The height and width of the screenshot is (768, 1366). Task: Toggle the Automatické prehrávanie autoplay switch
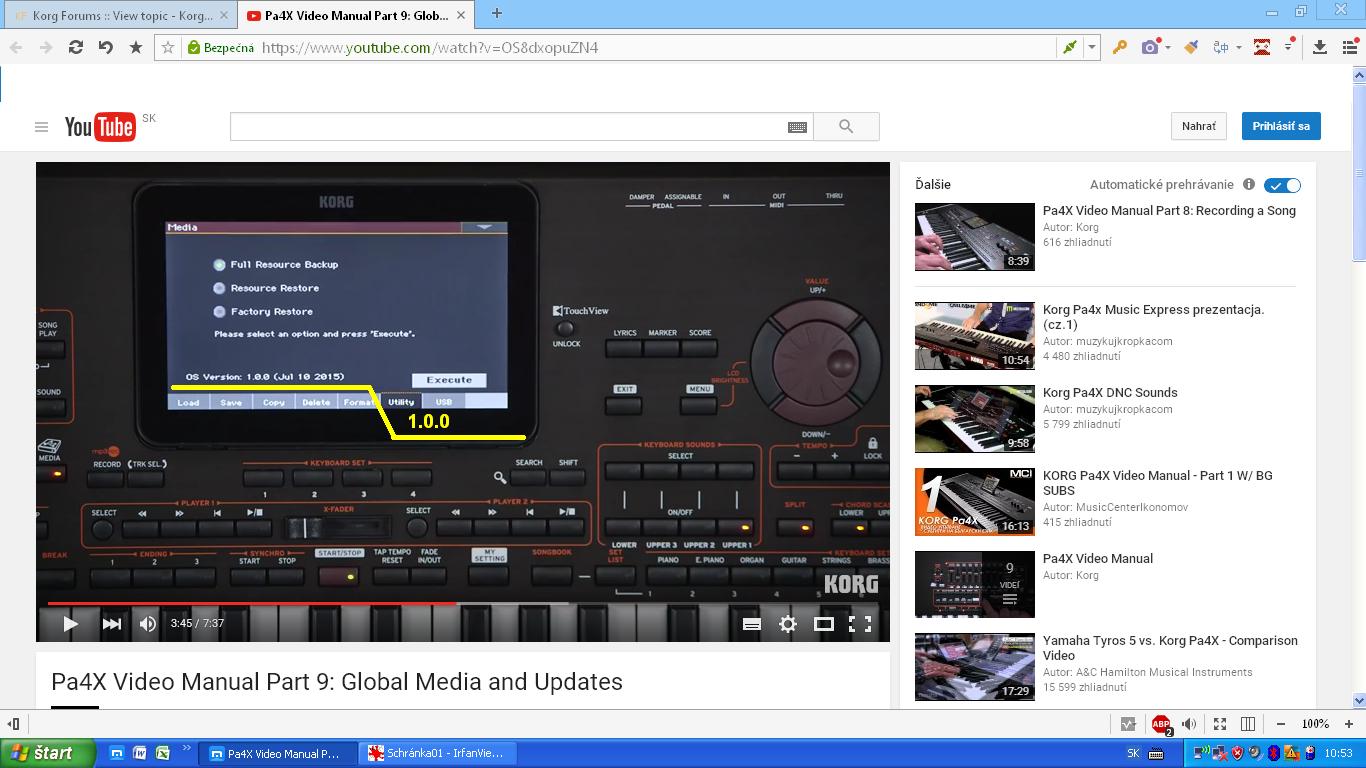click(x=1282, y=185)
